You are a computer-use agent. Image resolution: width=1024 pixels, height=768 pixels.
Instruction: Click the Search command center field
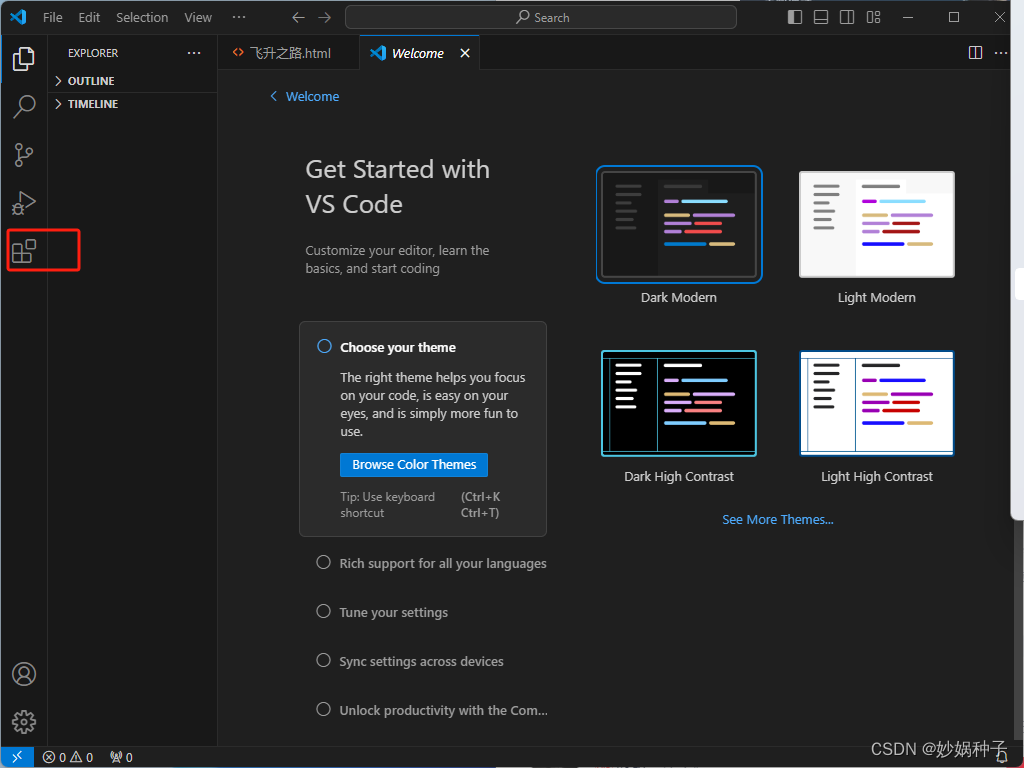click(541, 18)
